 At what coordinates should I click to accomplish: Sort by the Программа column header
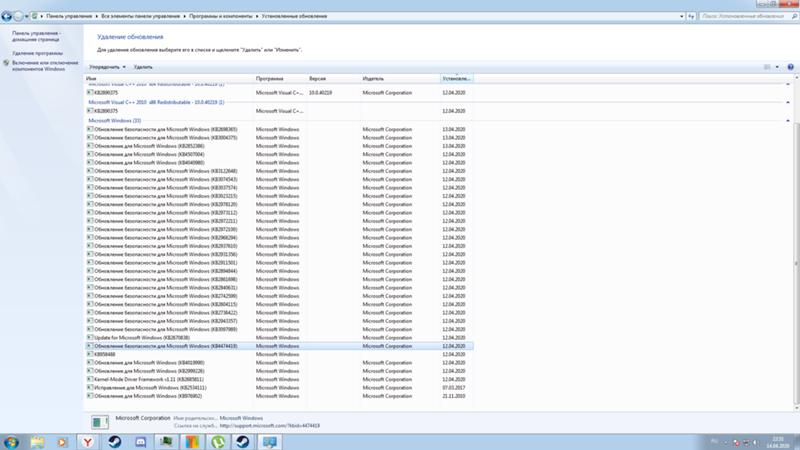tap(280, 79)
